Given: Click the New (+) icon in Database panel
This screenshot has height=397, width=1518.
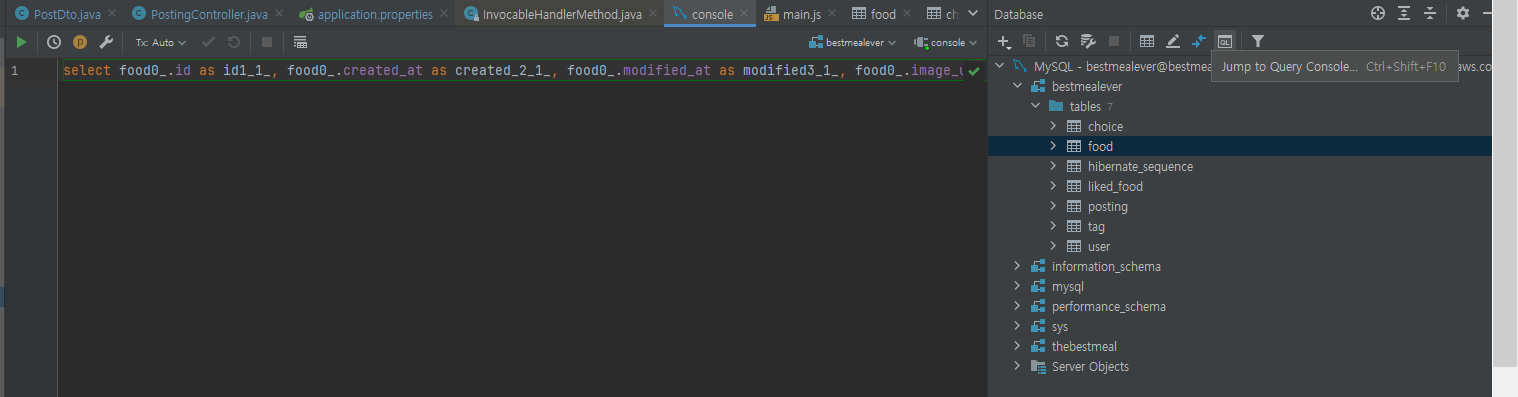Looking at the screenshot, I should click(1005, 41).
